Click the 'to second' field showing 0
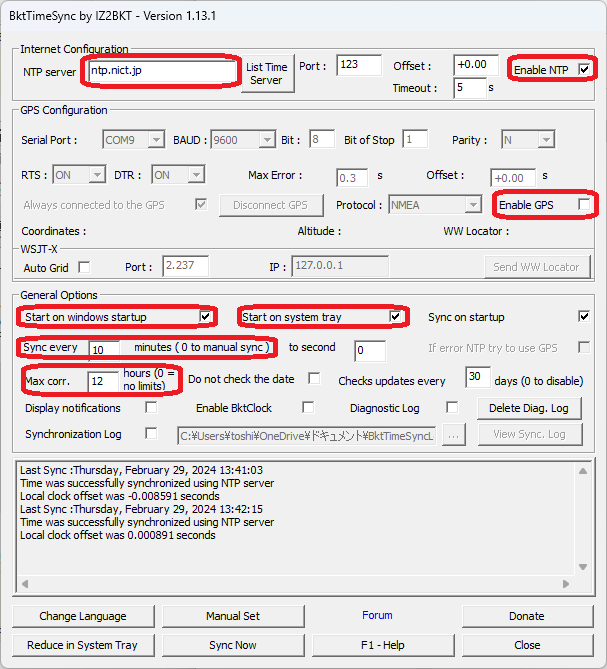607x669 pixels. pos(370,351)
